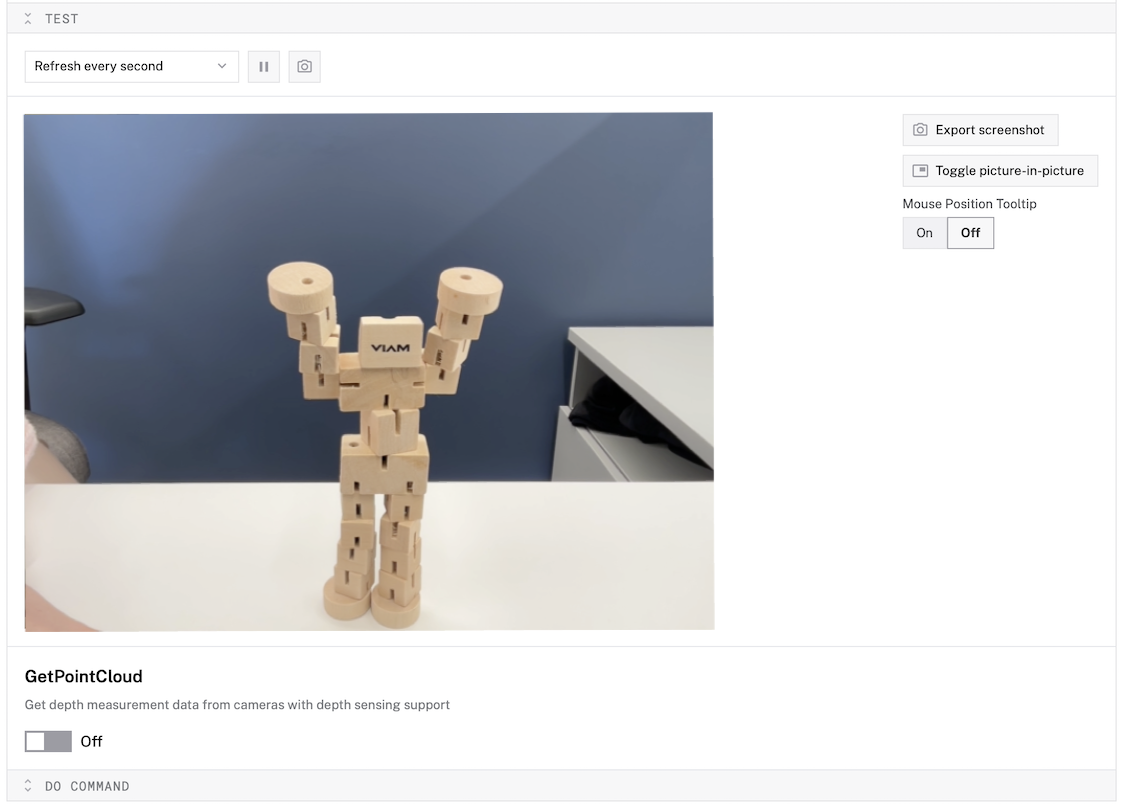Click the live camera feed image

point(368,371)
